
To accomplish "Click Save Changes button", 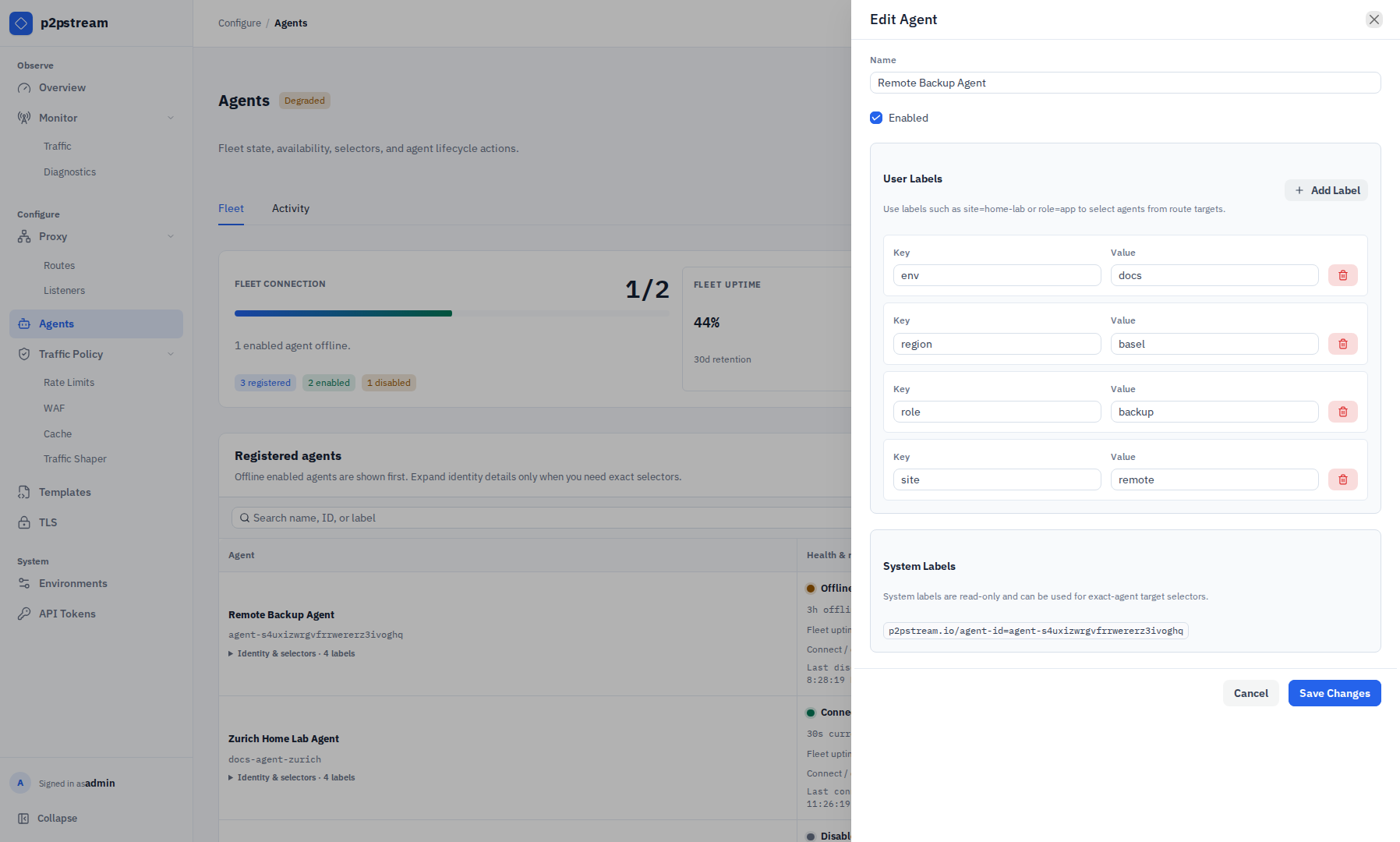I will tap(1335, 693).
